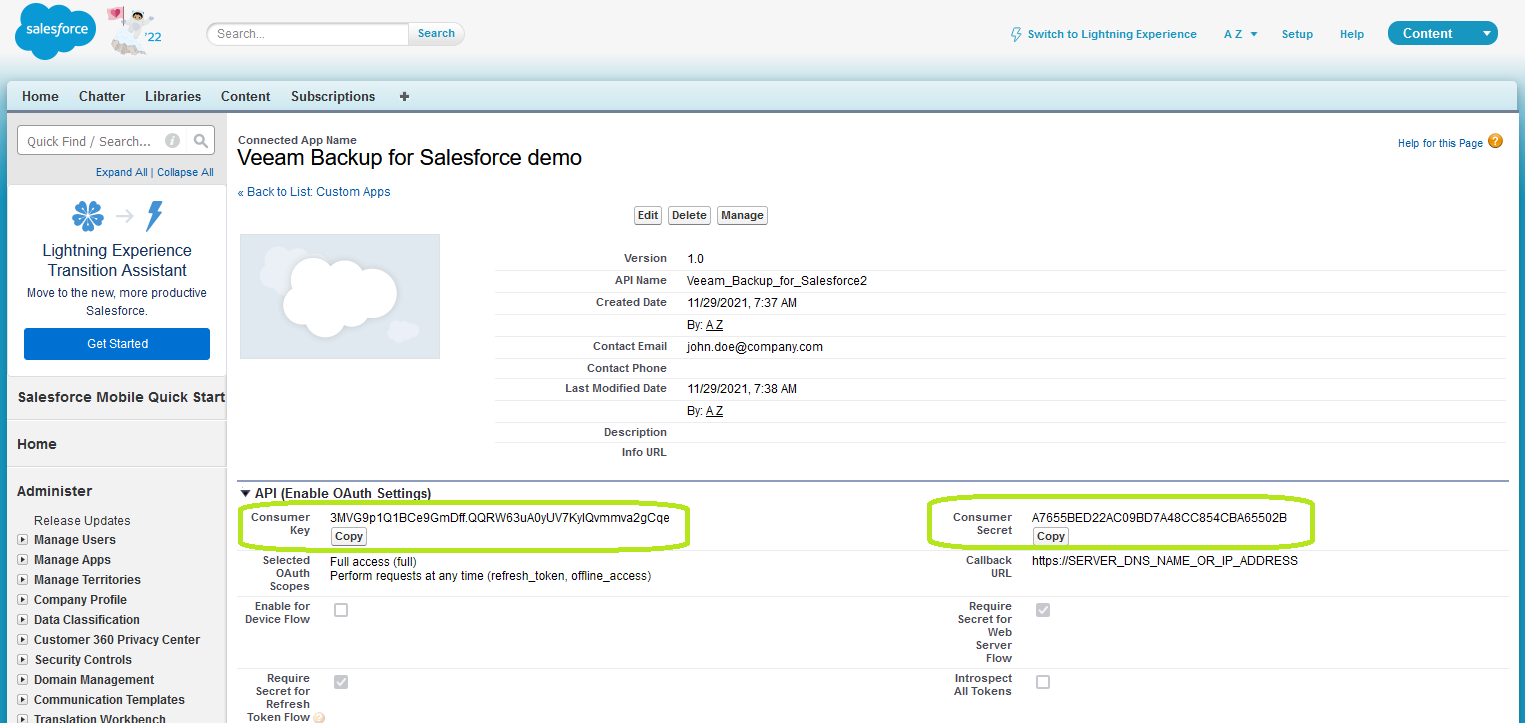Toggle the Introspect All Tokens checkbox
Image resolution: width=1525 pixels, height=723 pixels.
pyautogui.click(x=1043, y=682)
